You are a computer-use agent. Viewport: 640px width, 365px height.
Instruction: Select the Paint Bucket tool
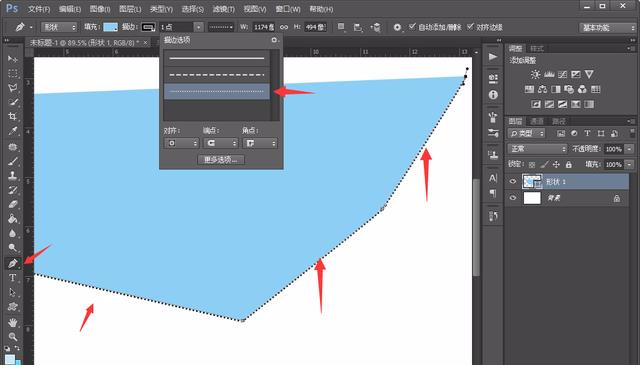point(13,219)
